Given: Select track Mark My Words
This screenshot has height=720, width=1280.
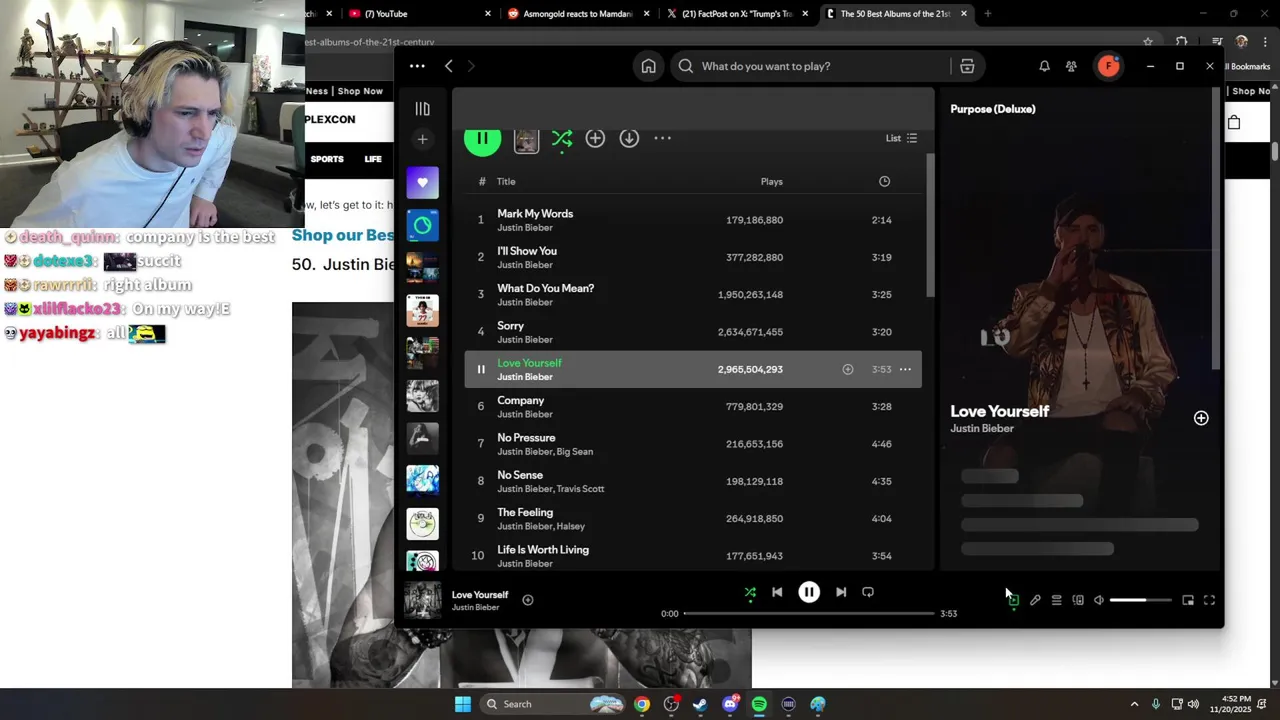Looking at the screenshot, I should [x=693, y=220].
